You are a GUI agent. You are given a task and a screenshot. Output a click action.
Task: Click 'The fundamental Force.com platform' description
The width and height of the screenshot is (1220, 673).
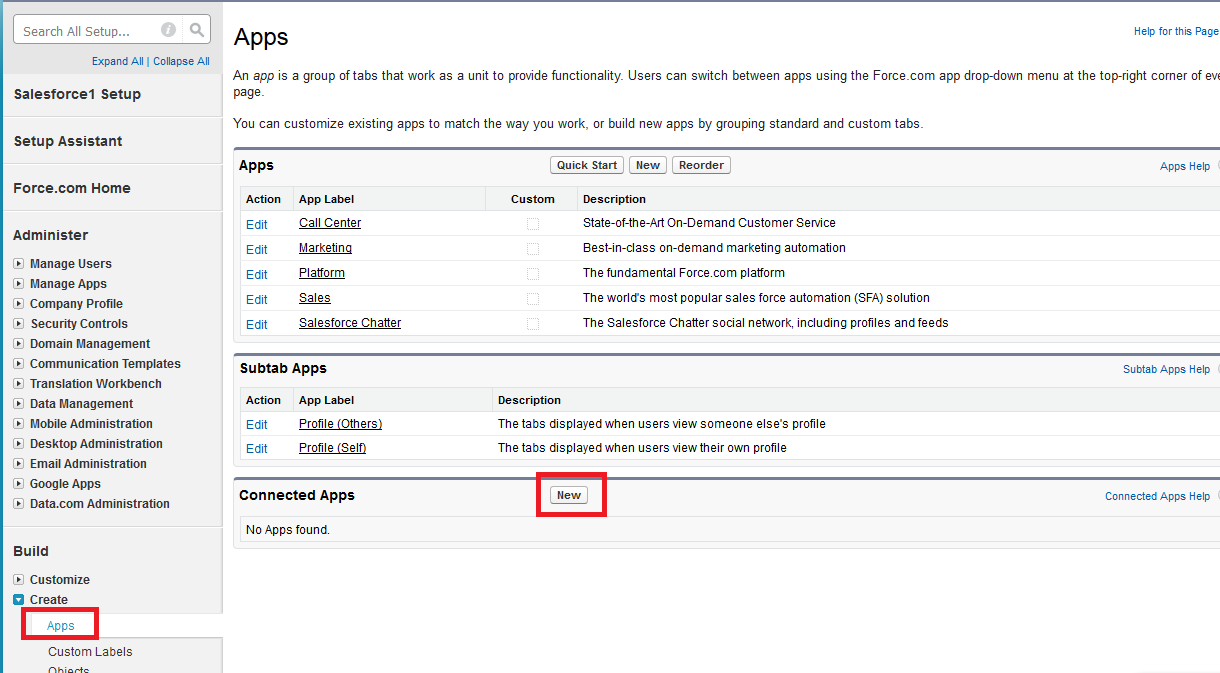(x=684, y=273)
